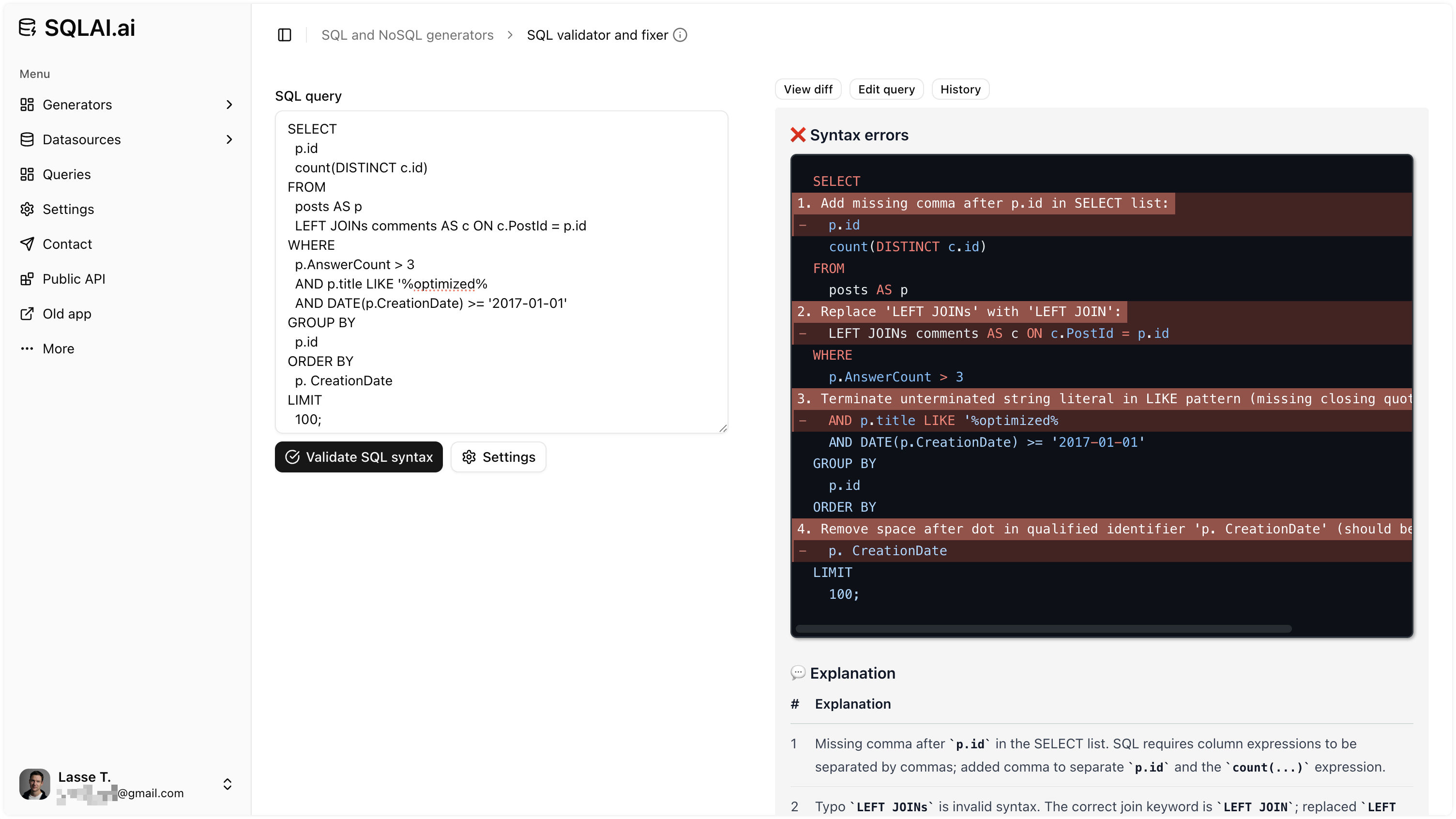Expand the Generators menu chevron
The height and width of the screenshot is (819, 1456).
pos(229,104)
